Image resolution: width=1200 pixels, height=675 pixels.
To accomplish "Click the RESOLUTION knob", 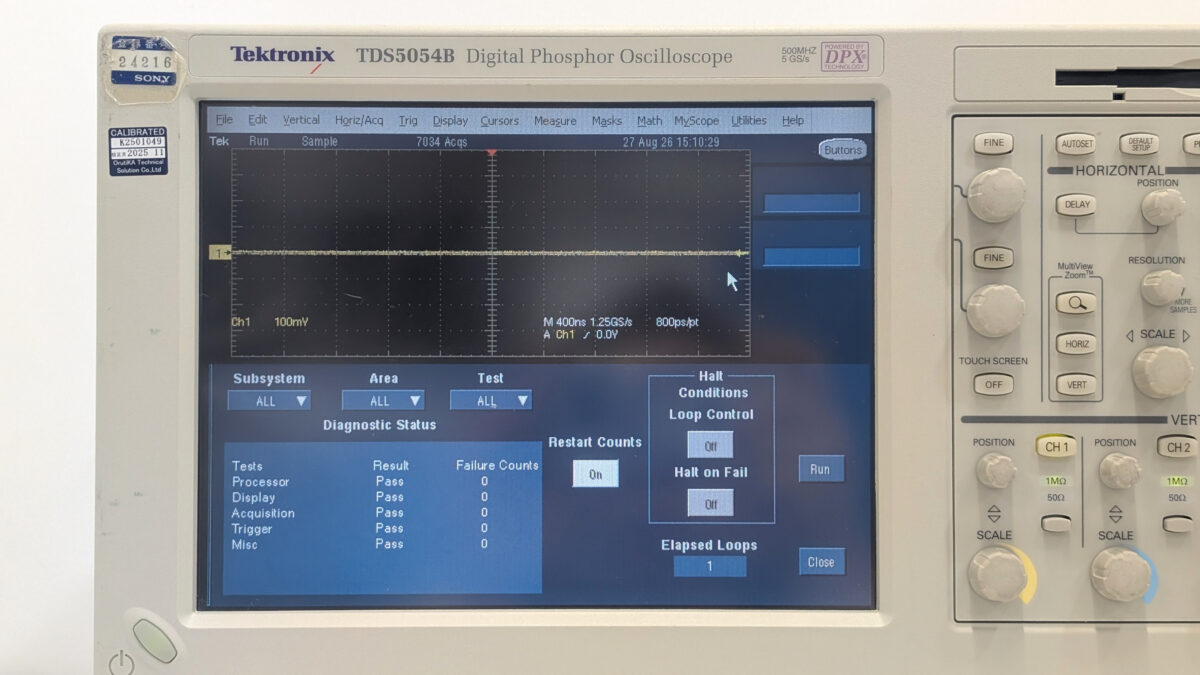I will 1161,287.
